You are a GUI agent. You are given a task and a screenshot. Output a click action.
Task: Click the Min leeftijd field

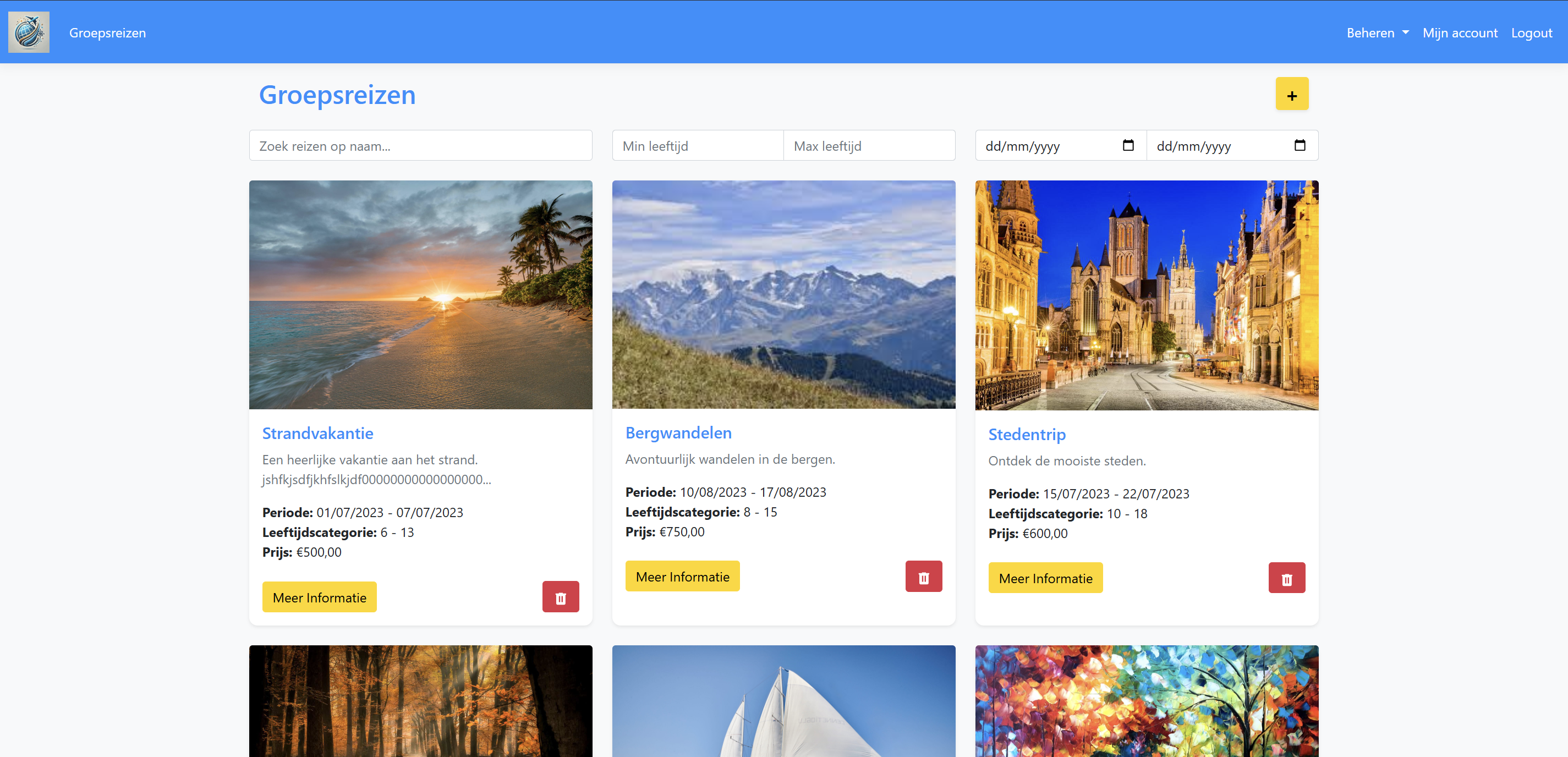point(698,145)
